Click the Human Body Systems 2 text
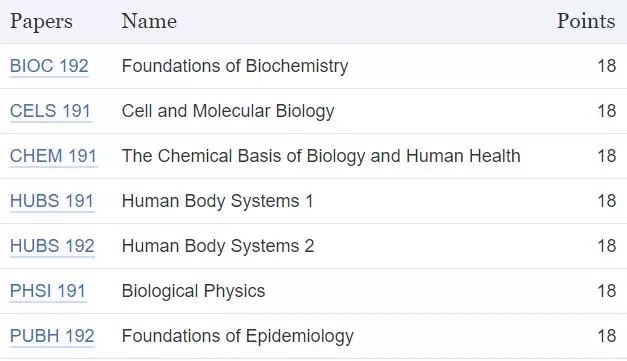Screen dimensions: 627x361 (218, 246)
